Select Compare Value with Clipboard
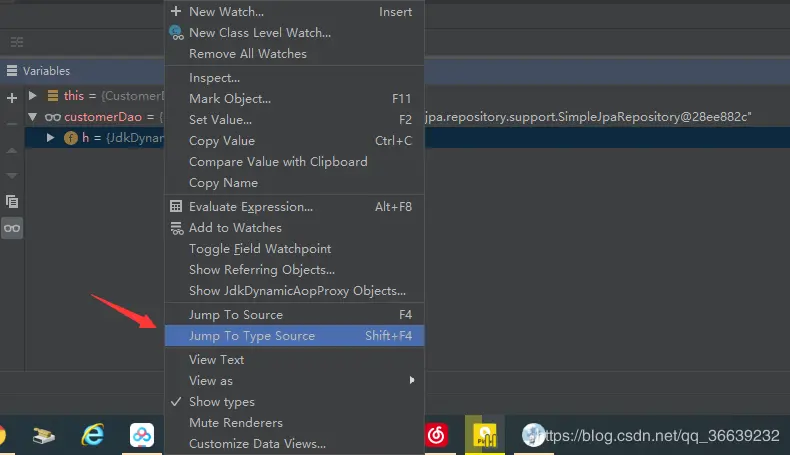Image resolution: width=790 pixels, height=455 pixels. [294, 162]
